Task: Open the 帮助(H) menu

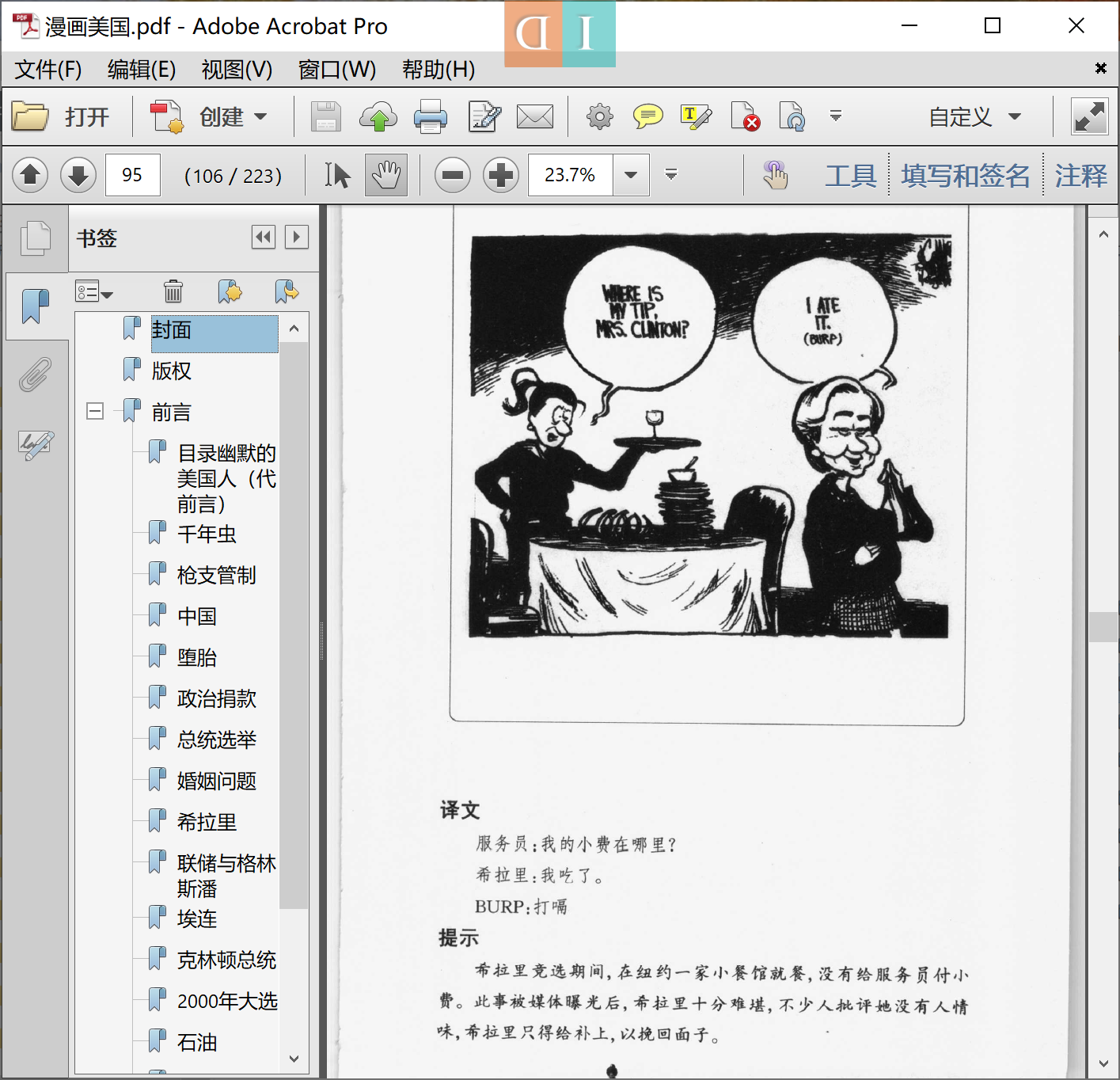Action: 439,70
